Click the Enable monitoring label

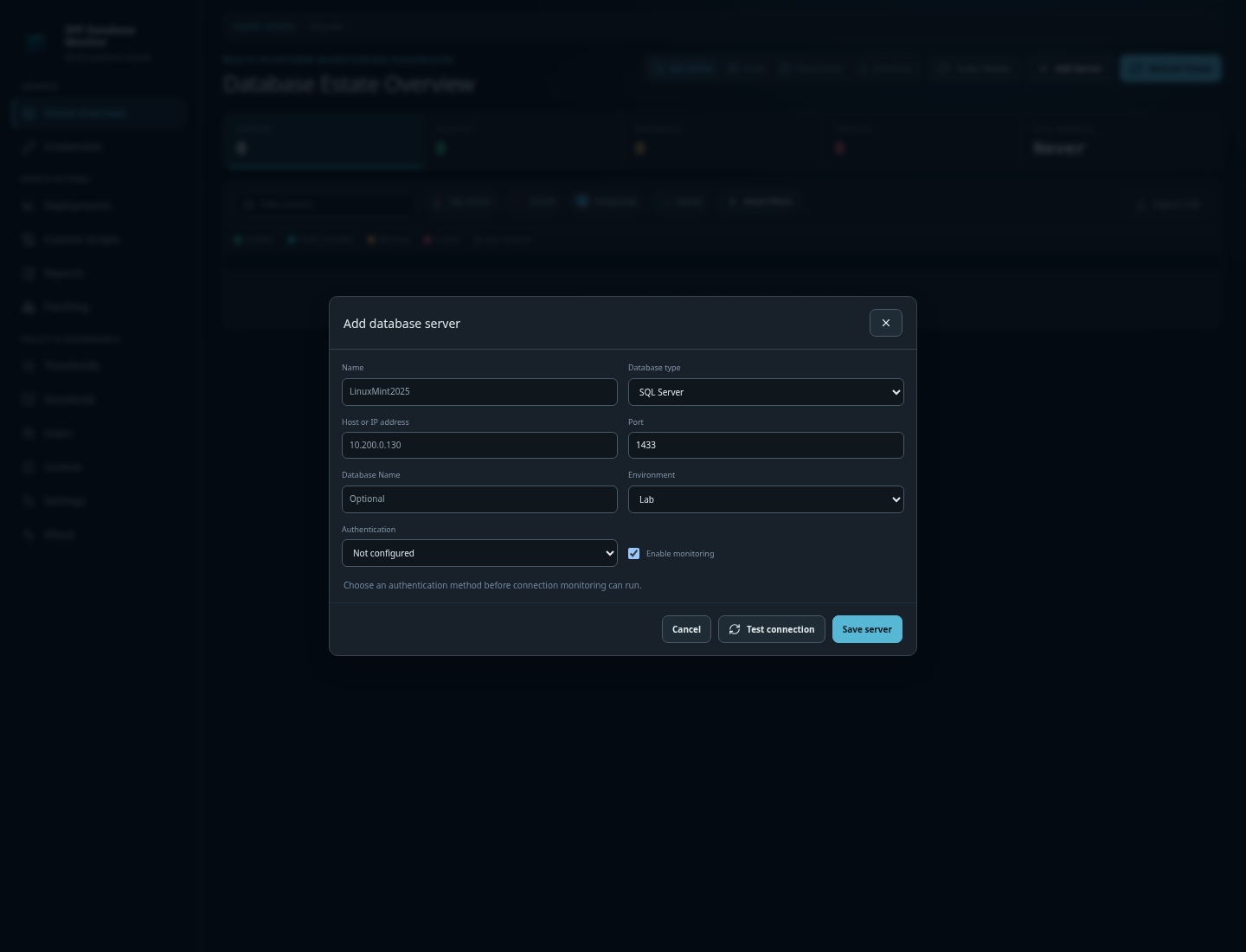[680, 554]
